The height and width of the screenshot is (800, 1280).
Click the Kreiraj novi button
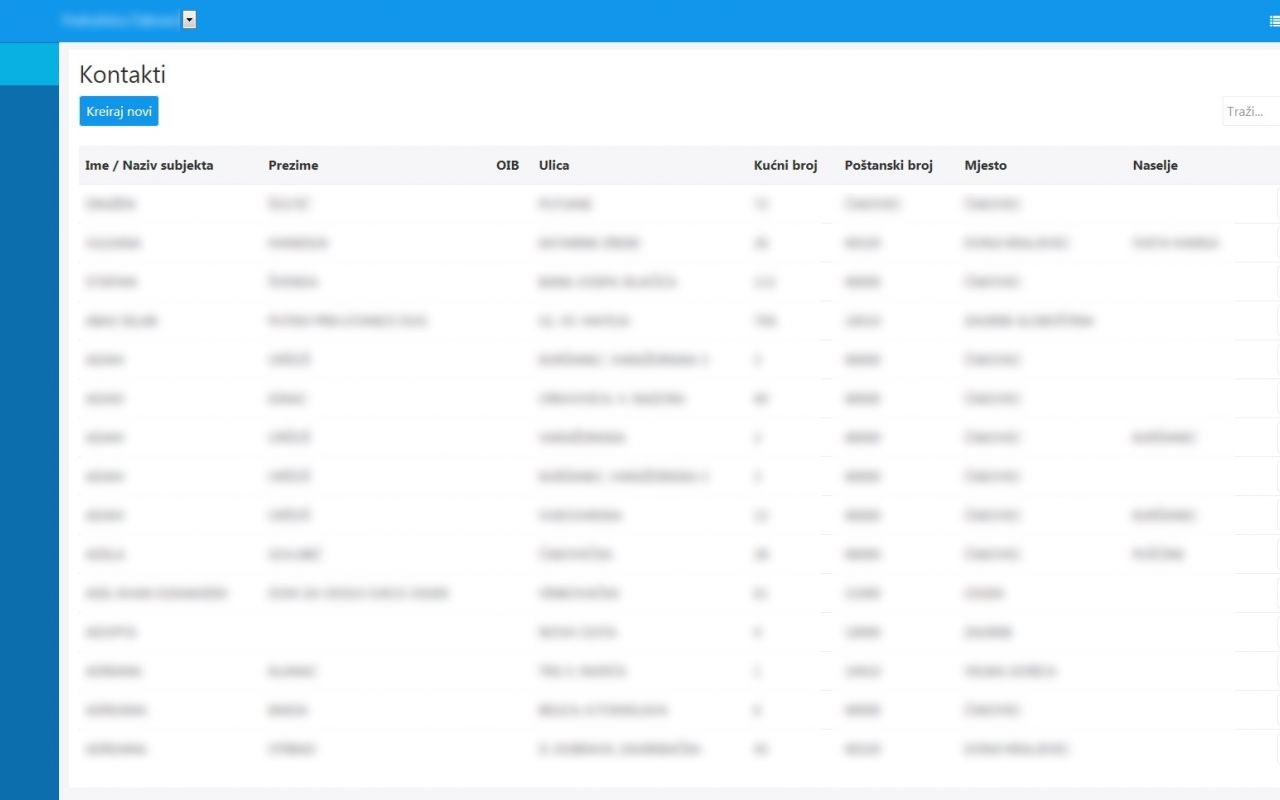tap(119, 111)
